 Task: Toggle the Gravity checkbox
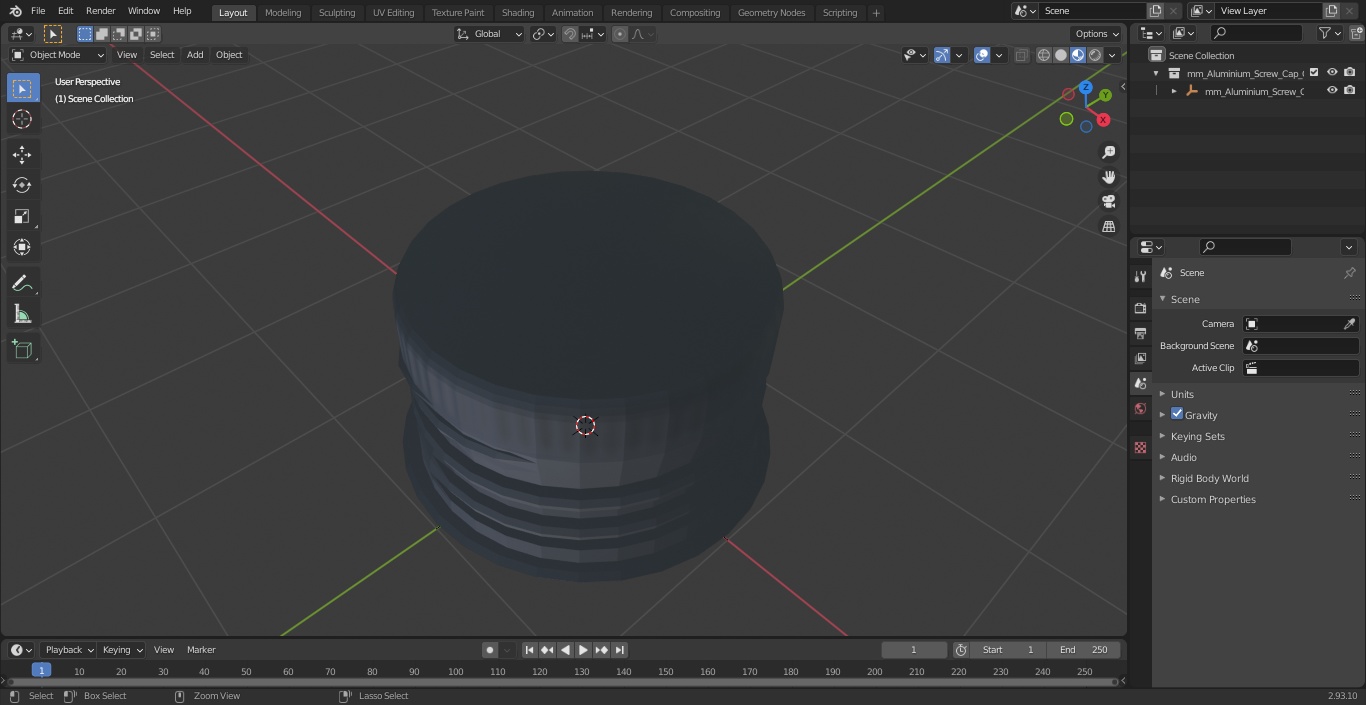pyautogui.click(x=1177, y=414)
